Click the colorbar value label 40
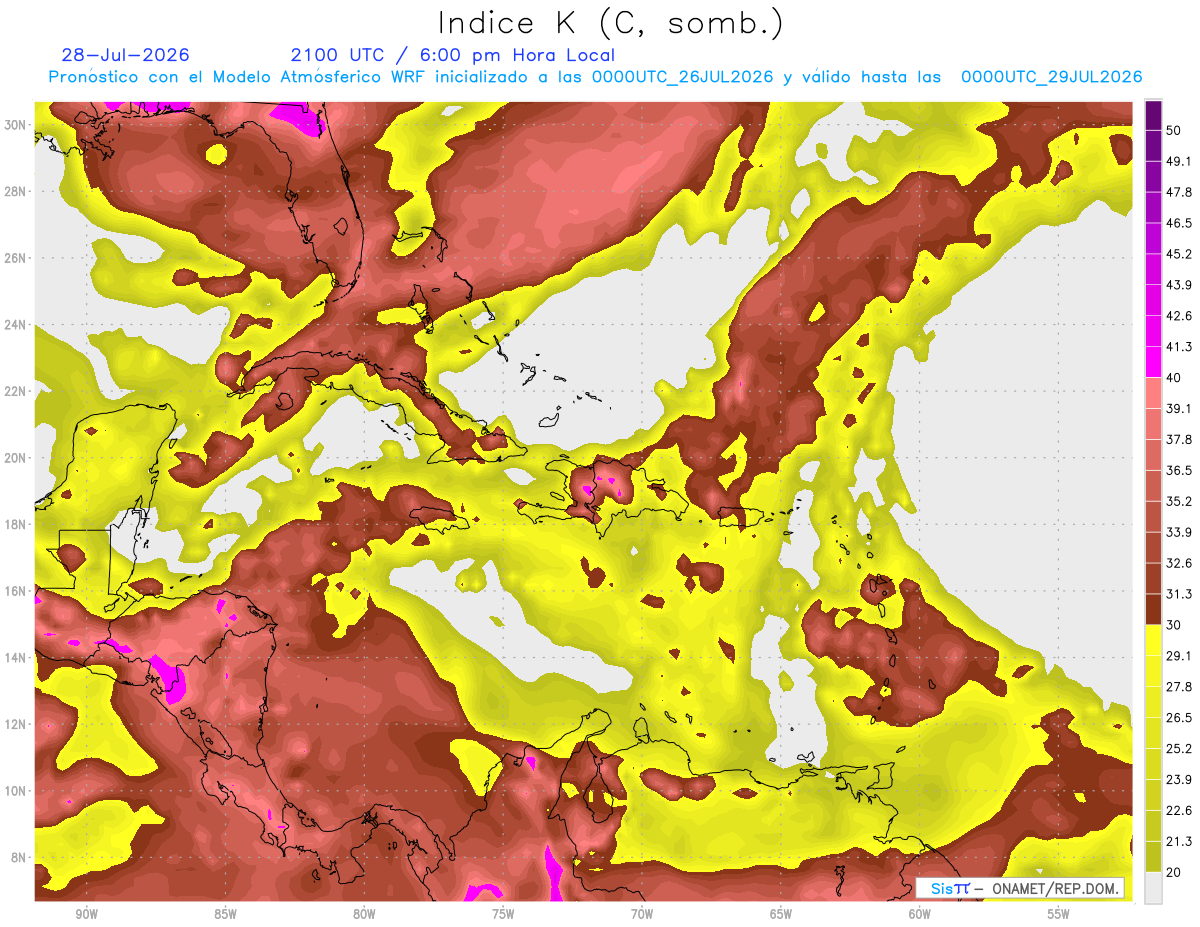The image size is (1200, 927). (1173, 377)
